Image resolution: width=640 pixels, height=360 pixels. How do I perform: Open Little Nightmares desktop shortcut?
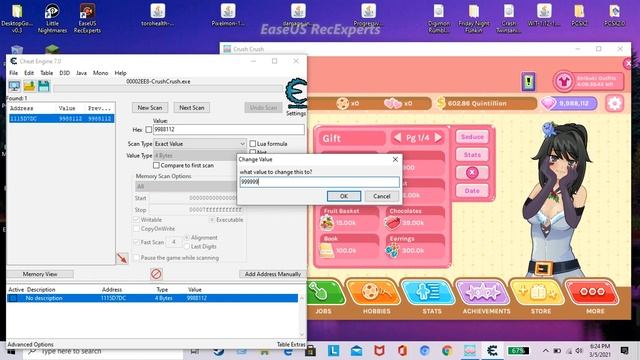pos(52,18)
